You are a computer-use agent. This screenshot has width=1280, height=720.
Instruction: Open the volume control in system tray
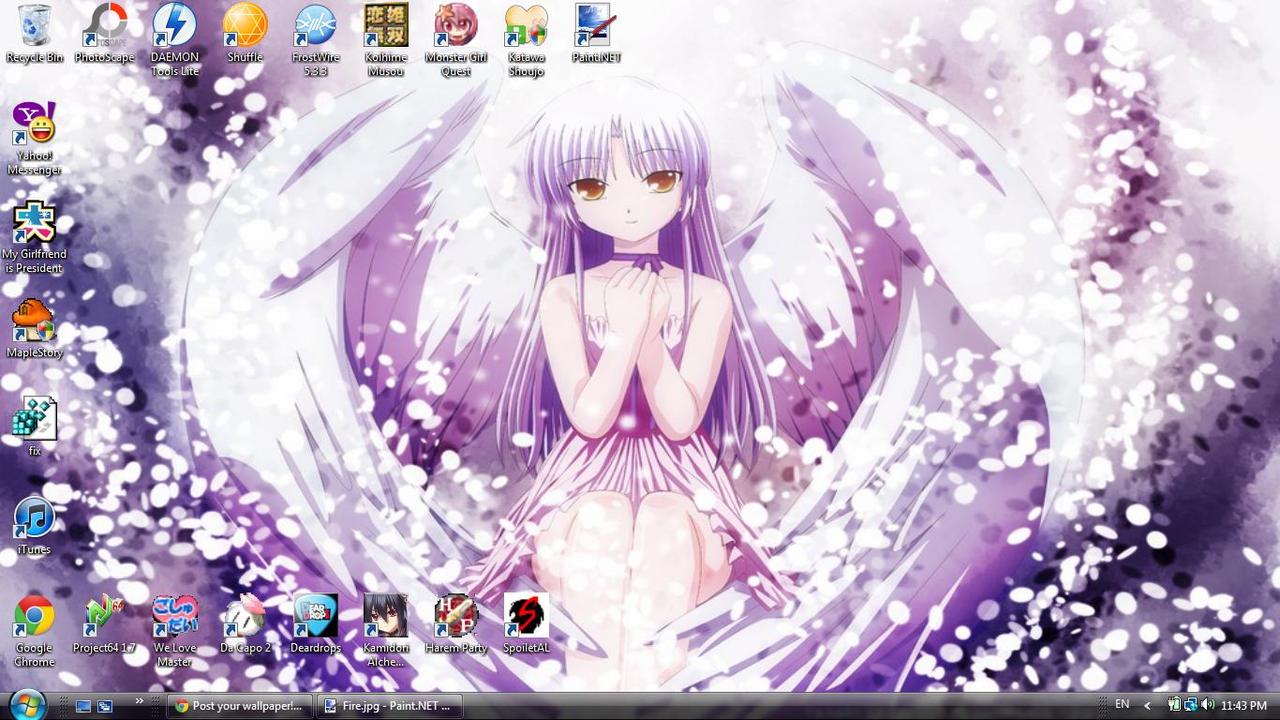[1208, 705]
